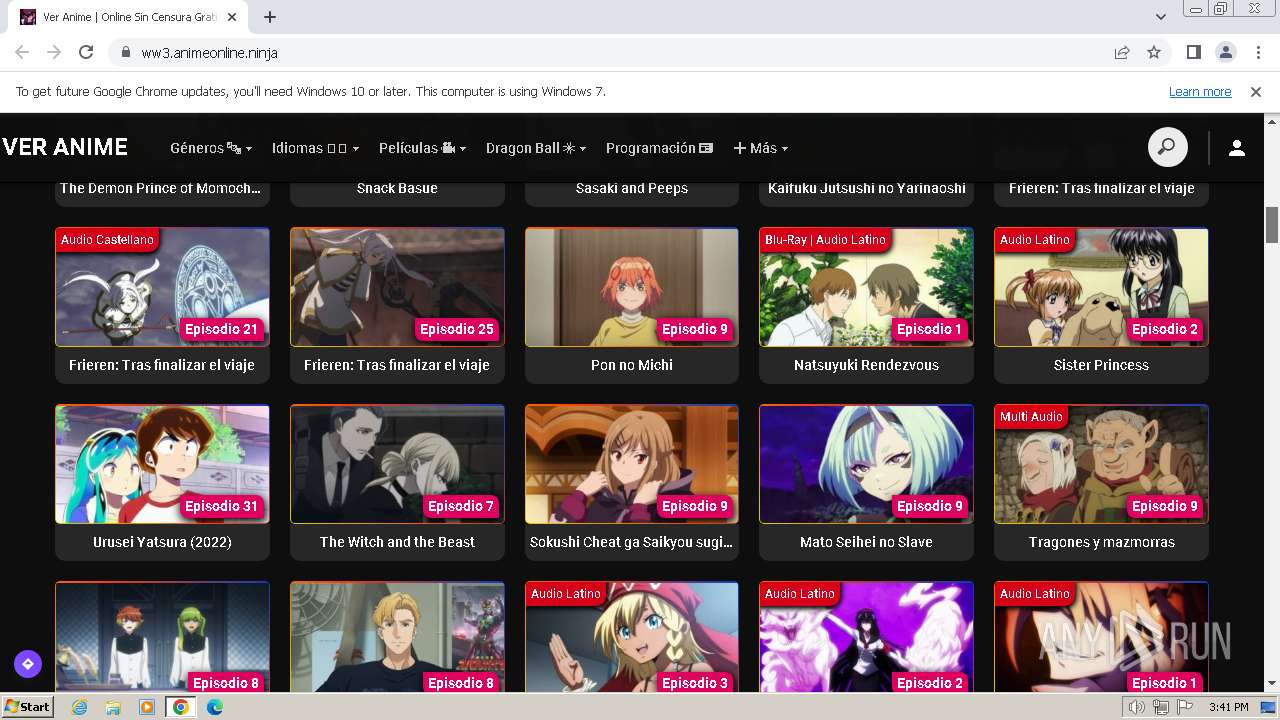Open the Programación menu item
Image resolution: width=1280 pixels, height=720 pixels.
pos(659,148)
